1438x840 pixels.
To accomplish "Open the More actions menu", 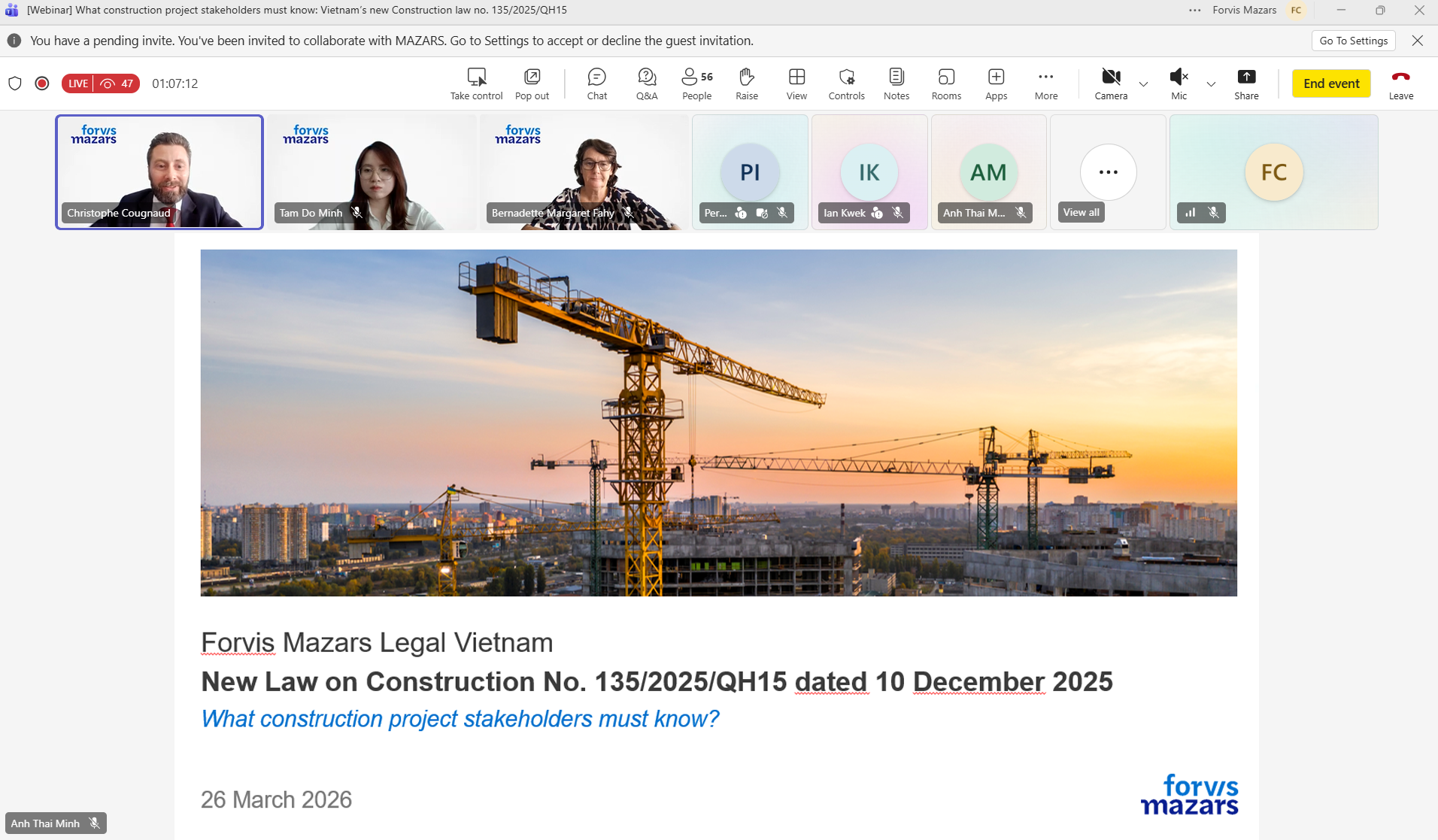I will [1046, 83].
